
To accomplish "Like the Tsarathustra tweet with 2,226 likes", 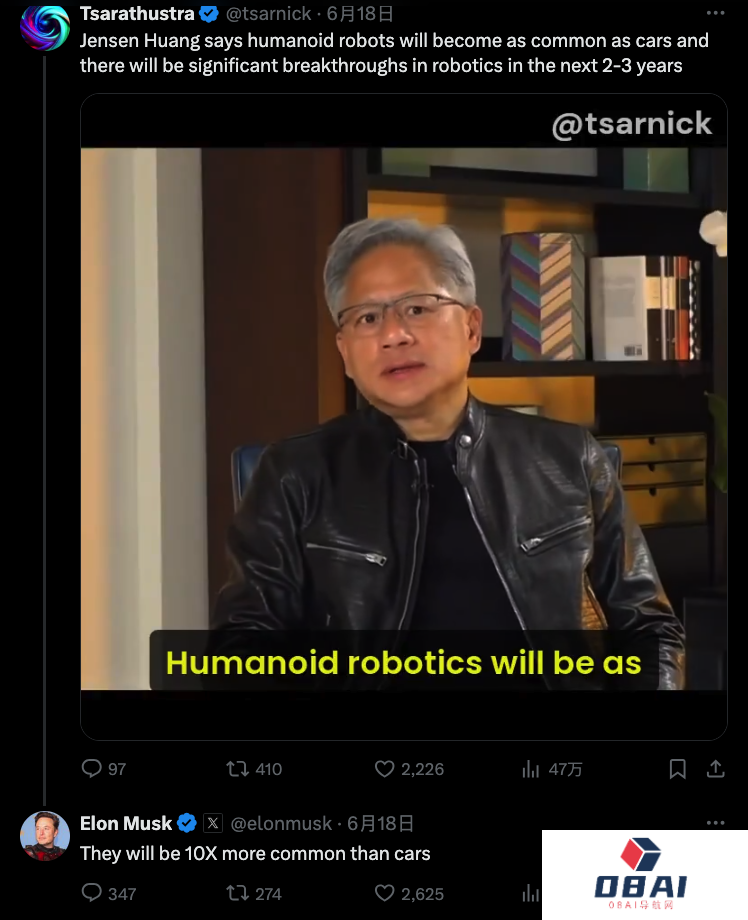I will coord(409,769).
